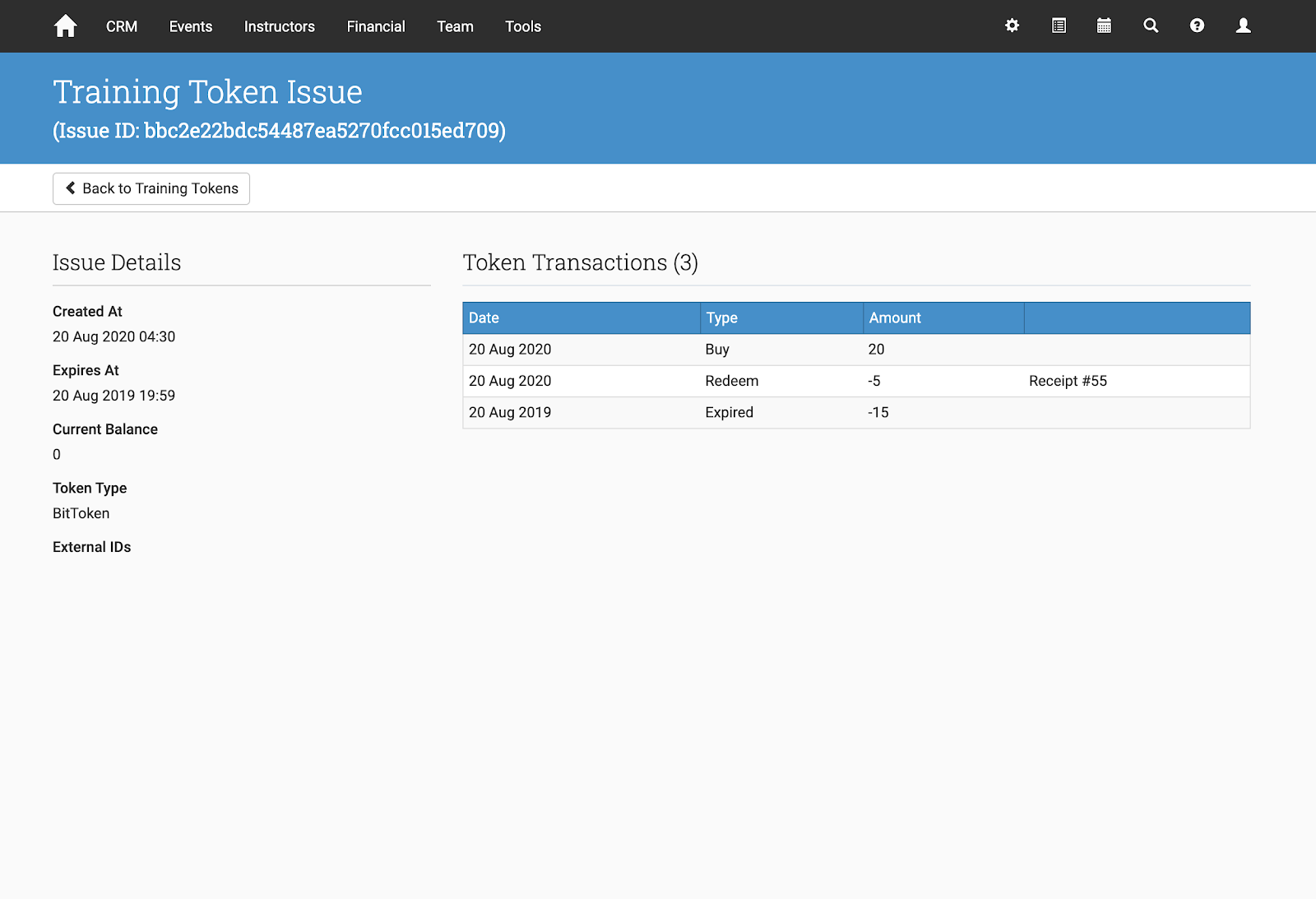Select the Expired transaction type cell
The height and width of the screenshot is (899, 1316).
(781, 413)
